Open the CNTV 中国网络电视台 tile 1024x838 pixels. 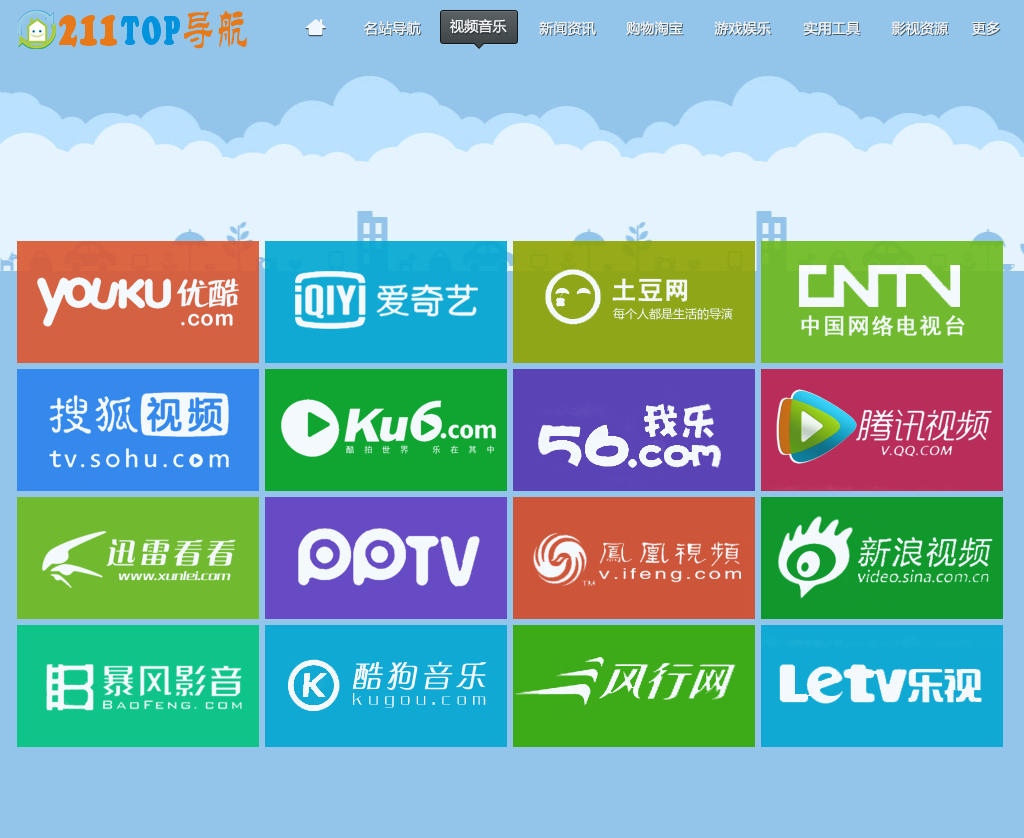coord(882,302)
